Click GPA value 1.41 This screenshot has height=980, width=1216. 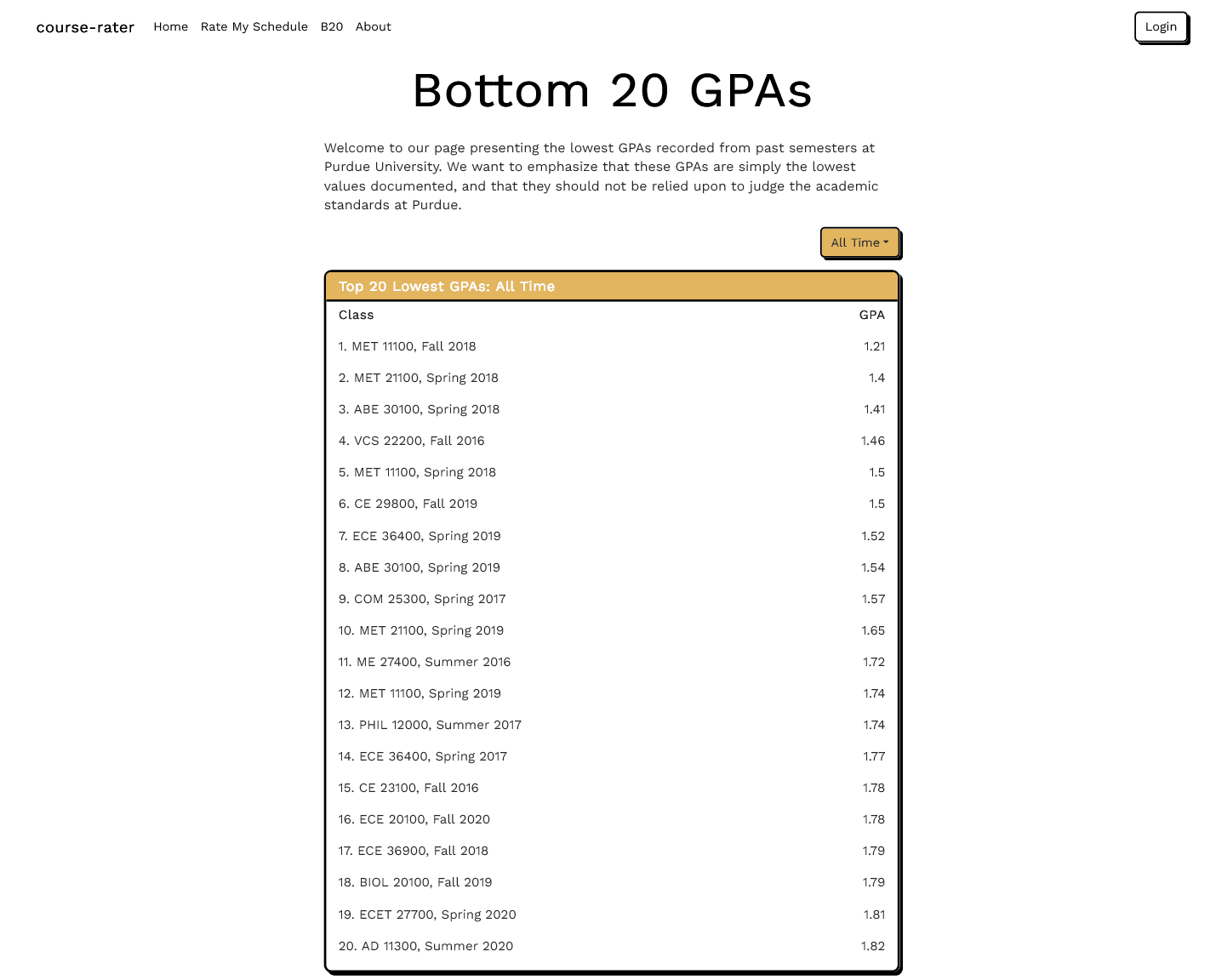tap(874, 409)
